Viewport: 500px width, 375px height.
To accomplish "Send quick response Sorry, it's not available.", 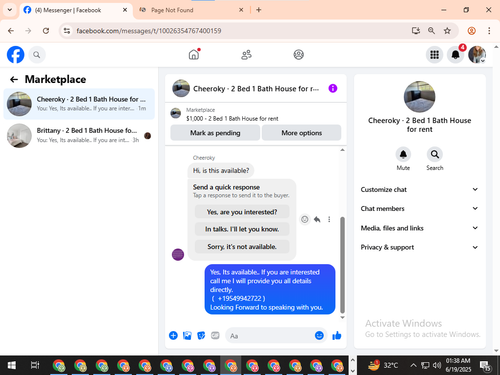I will click(242, 247).
